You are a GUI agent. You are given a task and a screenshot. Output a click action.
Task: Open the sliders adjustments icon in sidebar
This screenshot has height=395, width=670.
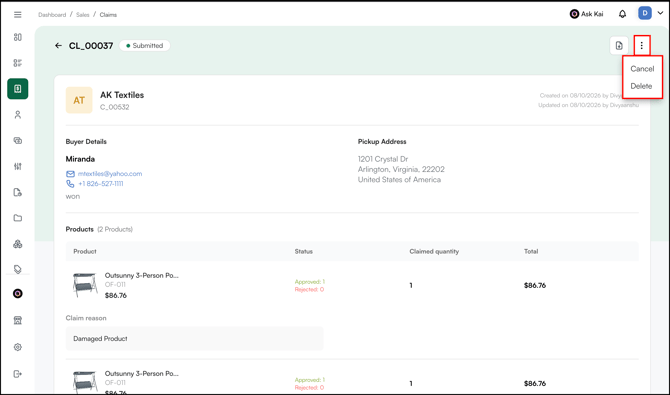point(18,166)
